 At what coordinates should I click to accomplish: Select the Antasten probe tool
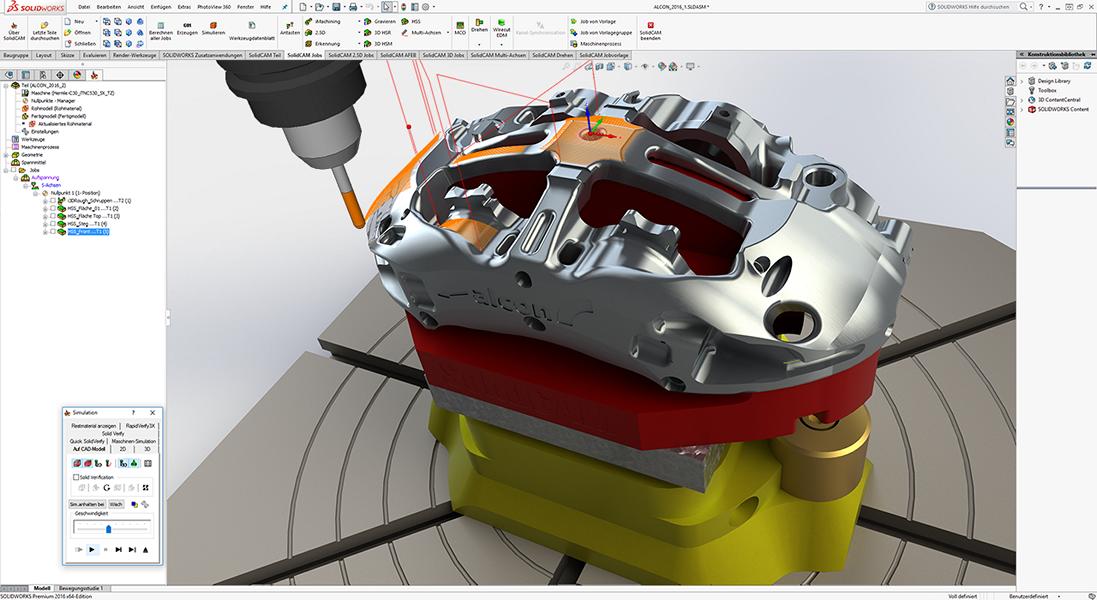[290, 28]
